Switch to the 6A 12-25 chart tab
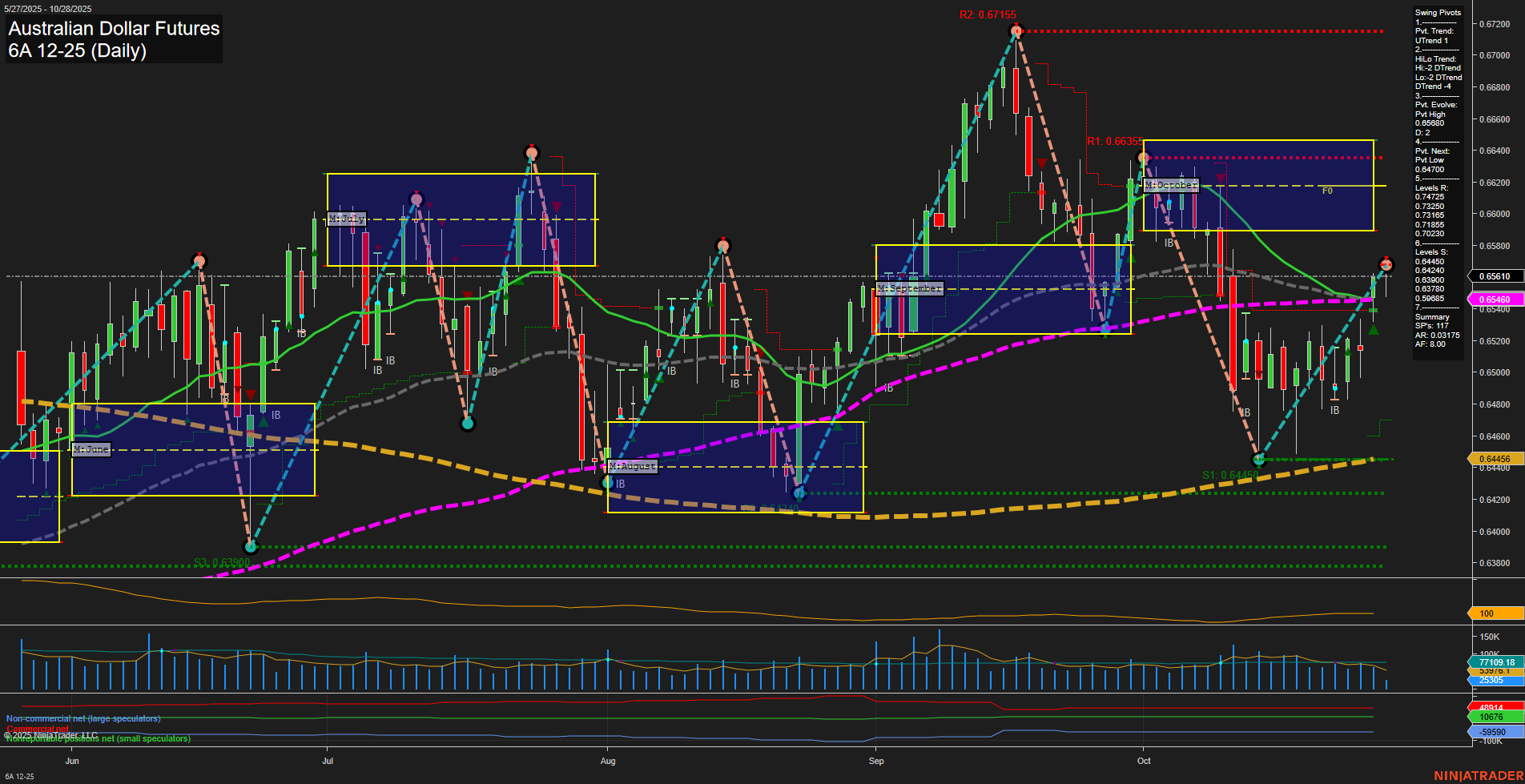The height and width of the screenshot is (784, 1525). point(20,775)
